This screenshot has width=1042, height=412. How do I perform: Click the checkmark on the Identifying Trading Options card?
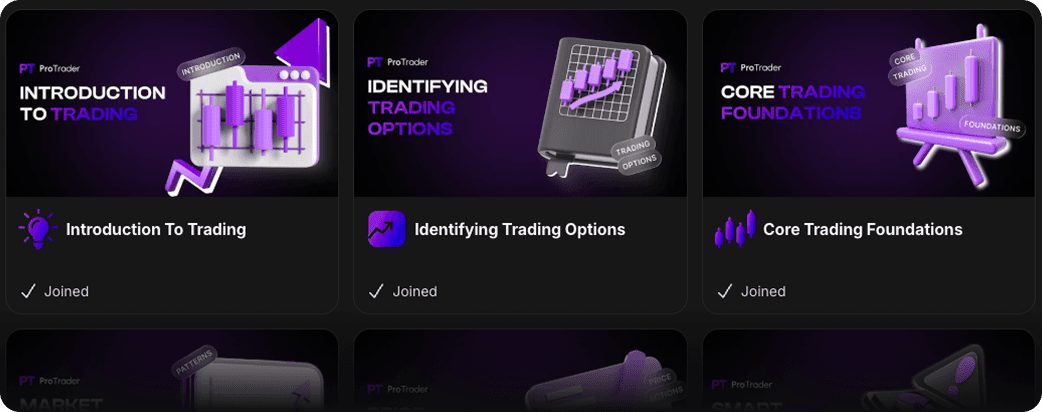[x=376, y=291]
